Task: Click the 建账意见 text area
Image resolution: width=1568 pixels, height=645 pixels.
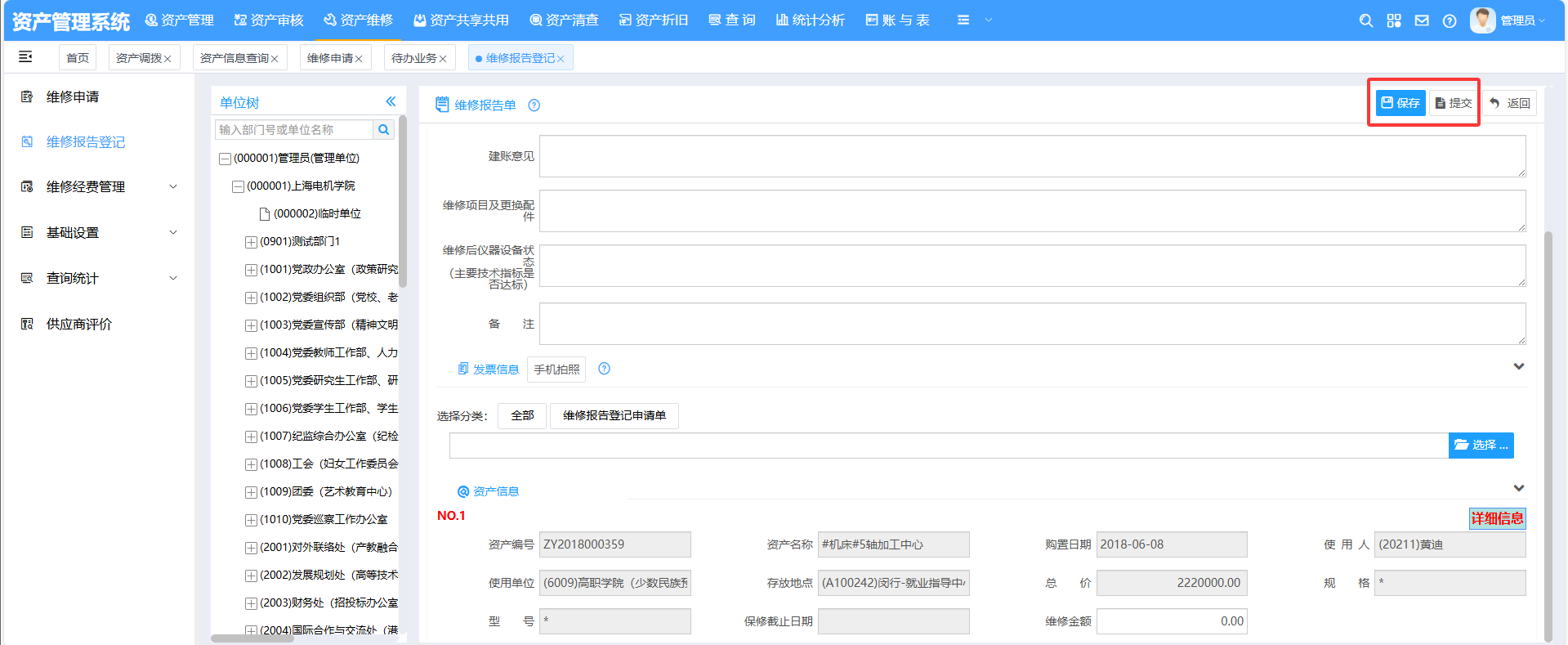Action: pos(1032,156)
